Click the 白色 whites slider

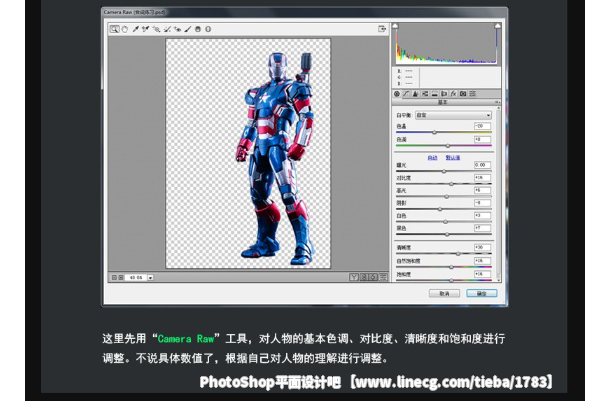[444, 222]
